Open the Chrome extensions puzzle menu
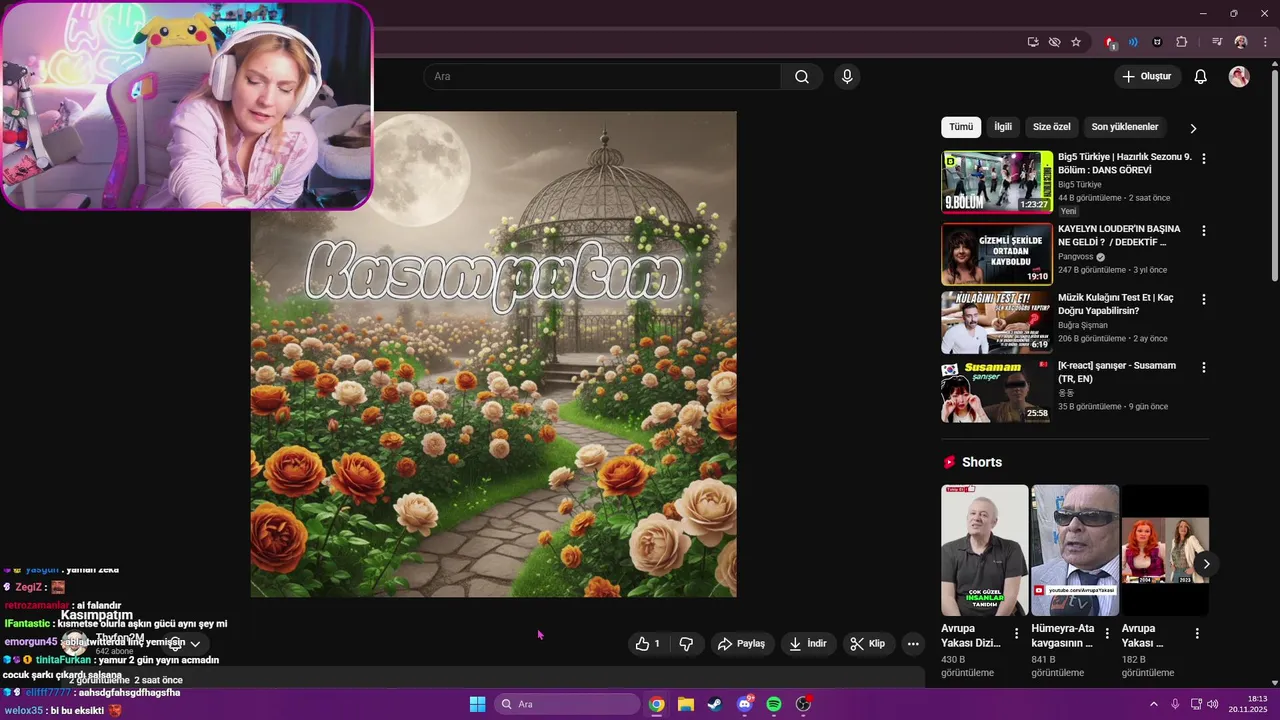Image resolution: width=1280 pixels, height=720 pixels. point(1182,42)
